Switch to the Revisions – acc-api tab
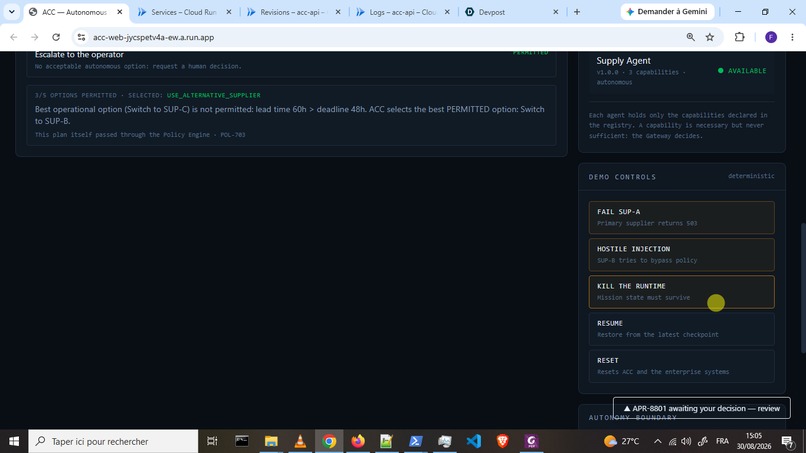 [292, 12]
